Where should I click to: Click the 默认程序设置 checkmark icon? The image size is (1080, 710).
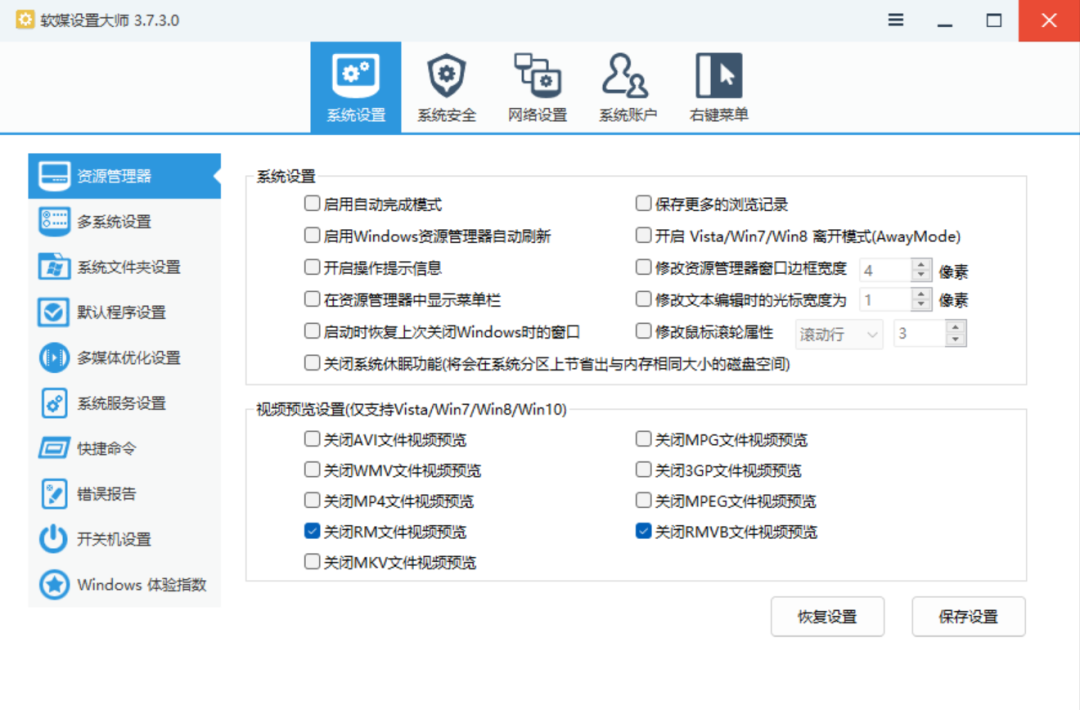click(x=54, y=312)
